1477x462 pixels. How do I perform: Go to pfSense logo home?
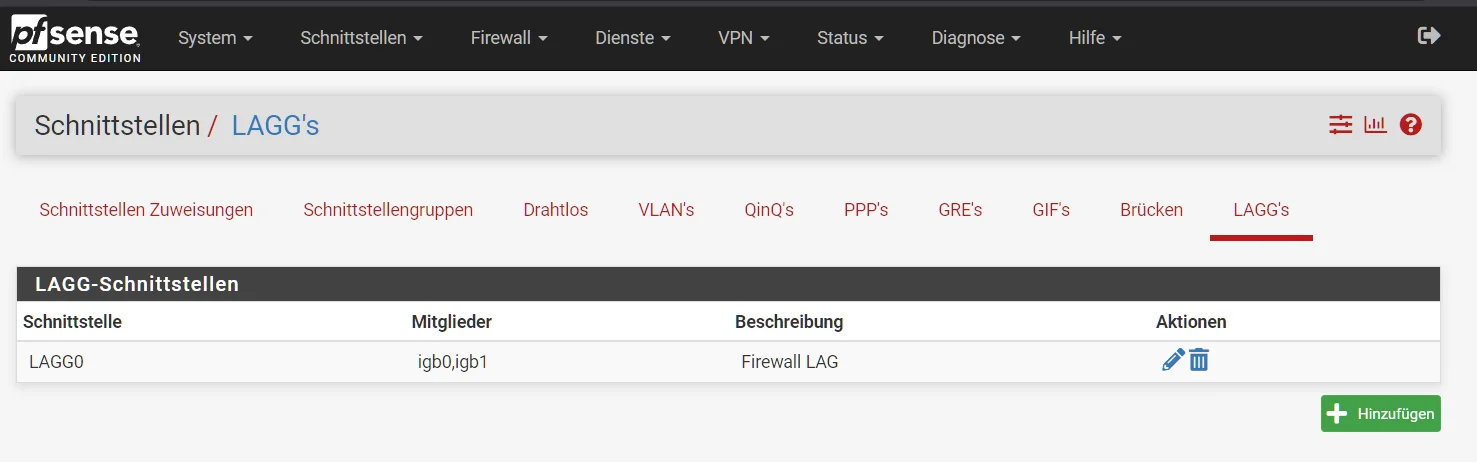click(75, 36)
